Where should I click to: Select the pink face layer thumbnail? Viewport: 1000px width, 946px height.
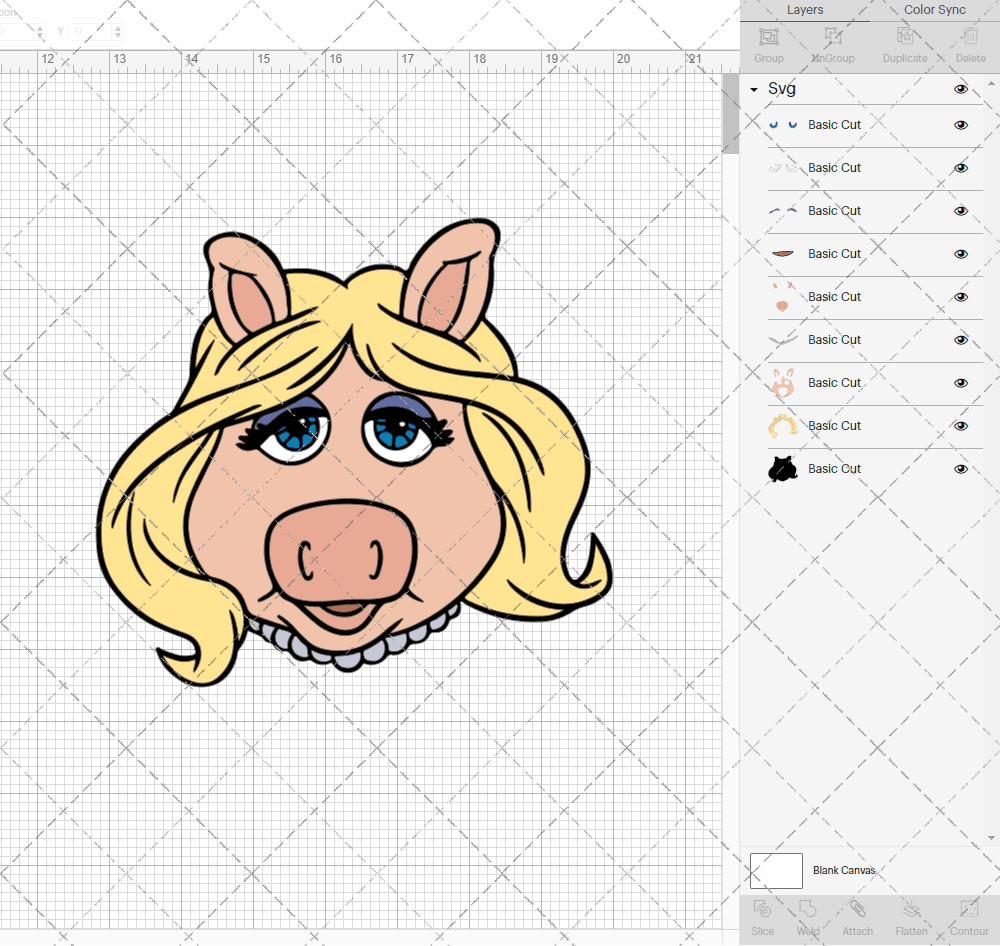pos(783,383)
